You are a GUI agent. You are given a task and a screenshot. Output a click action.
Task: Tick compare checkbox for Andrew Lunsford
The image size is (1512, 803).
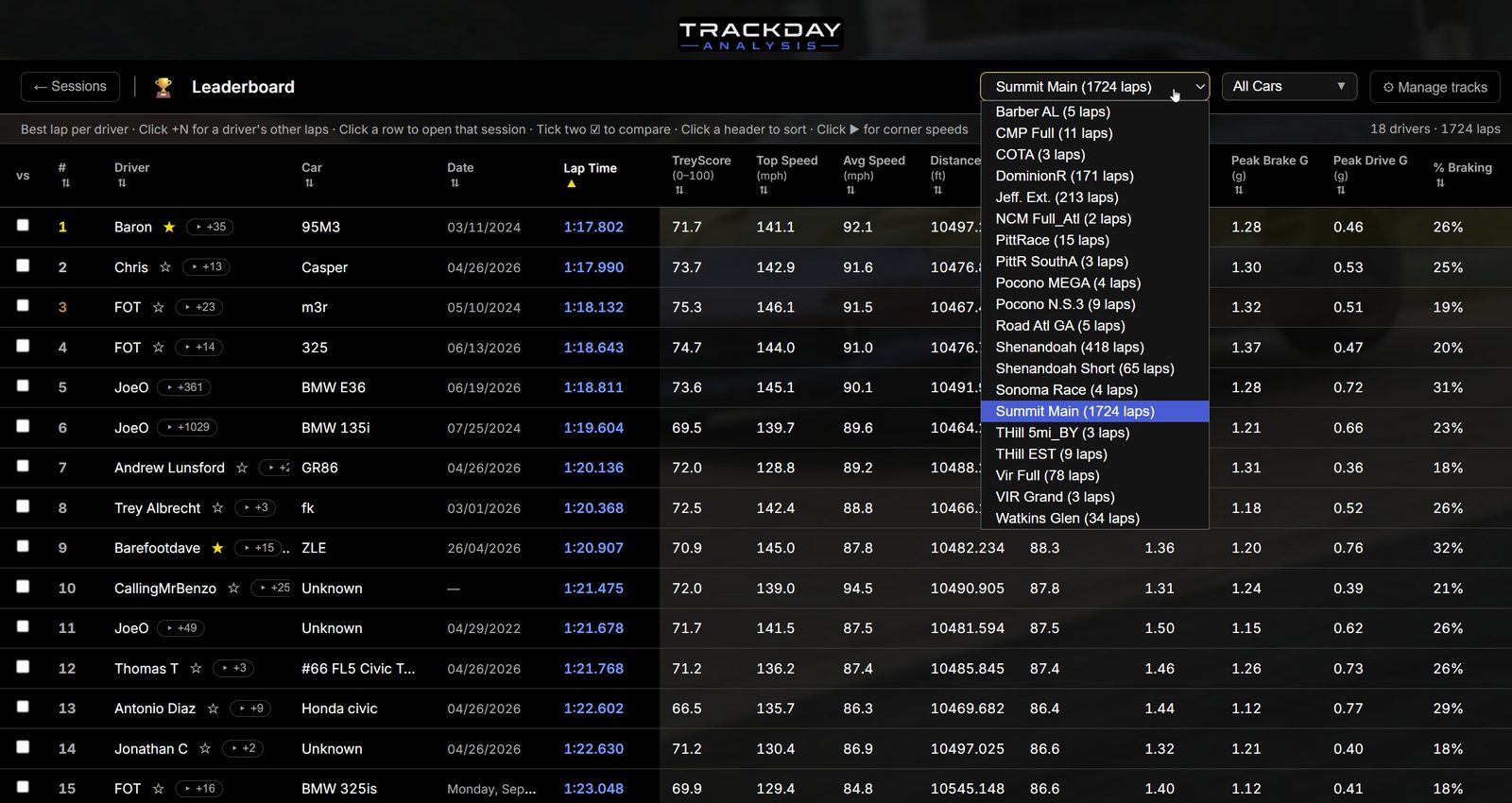pyautogui.click(x=23, y=466)
